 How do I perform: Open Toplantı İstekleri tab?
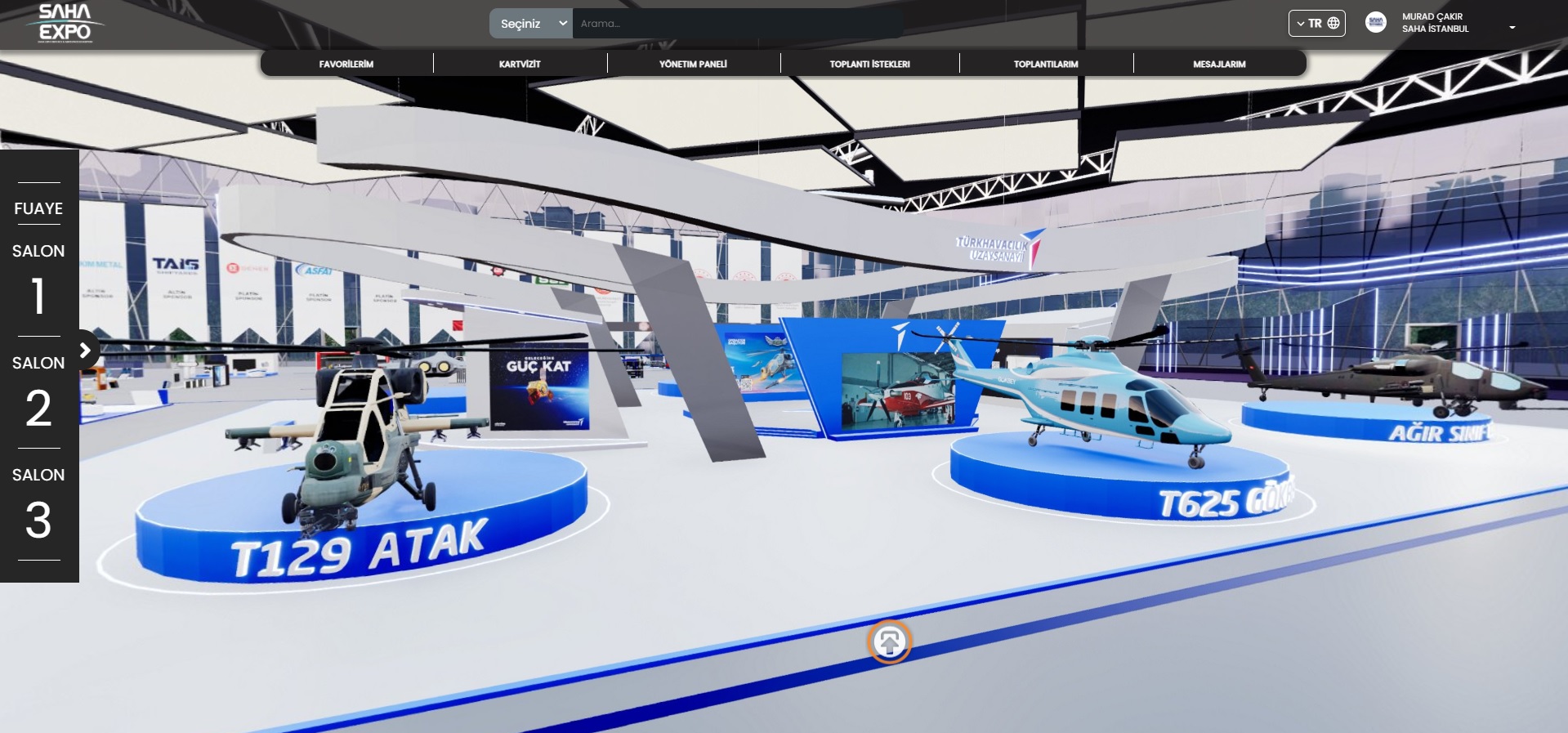click(869, 64)
